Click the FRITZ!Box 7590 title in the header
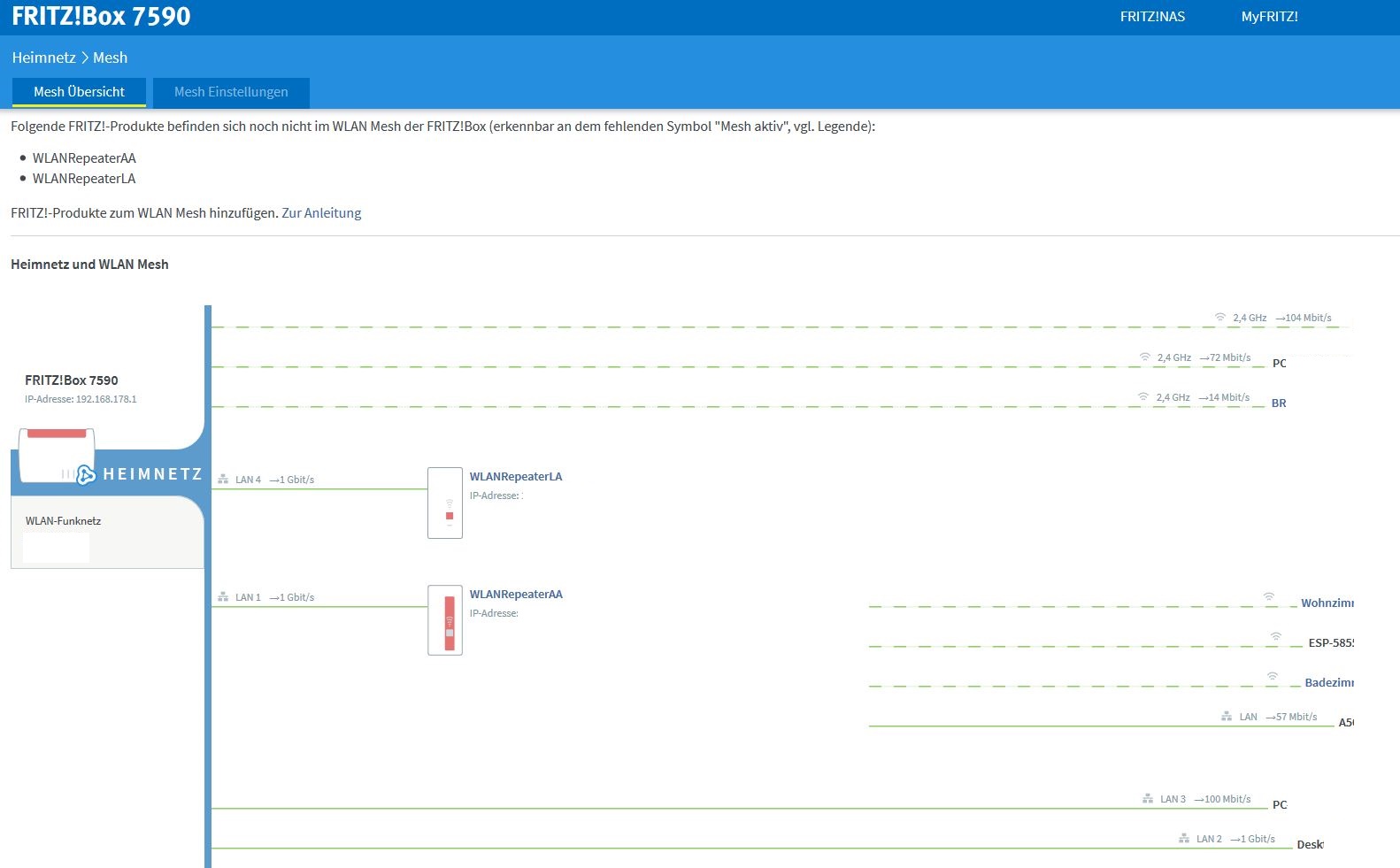 (x=101, y=16)
